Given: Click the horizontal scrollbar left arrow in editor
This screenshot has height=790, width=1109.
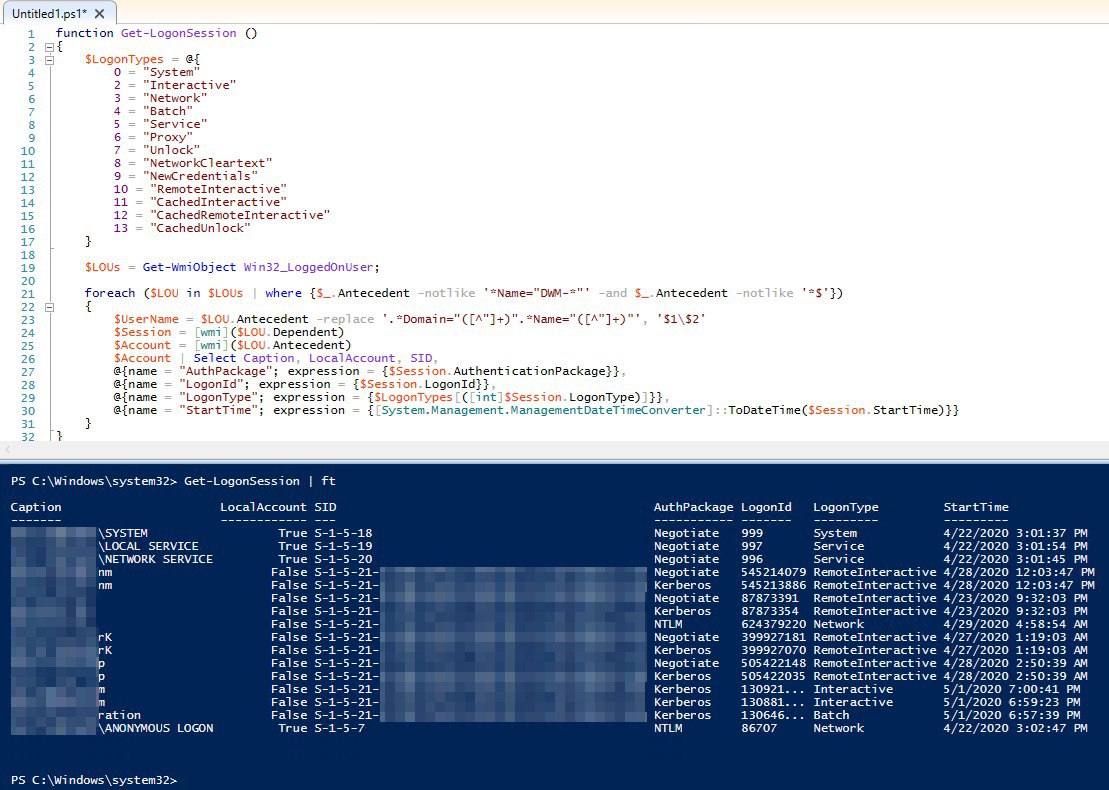Looking at the screenshot, I should (6, 450).
